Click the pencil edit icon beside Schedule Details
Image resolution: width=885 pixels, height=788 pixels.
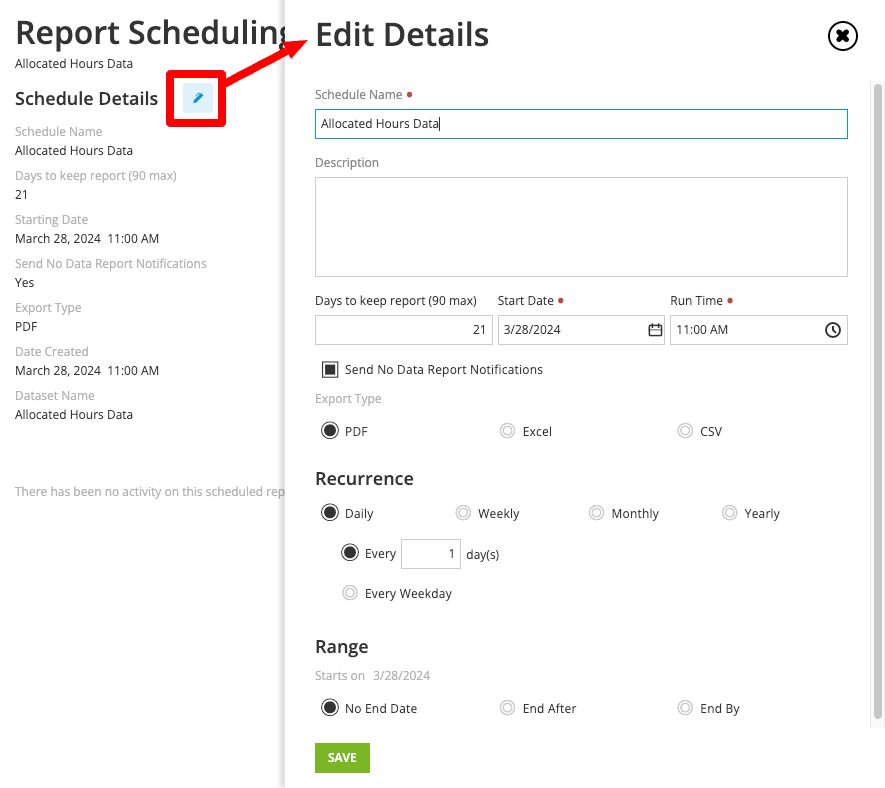[198, 98]
